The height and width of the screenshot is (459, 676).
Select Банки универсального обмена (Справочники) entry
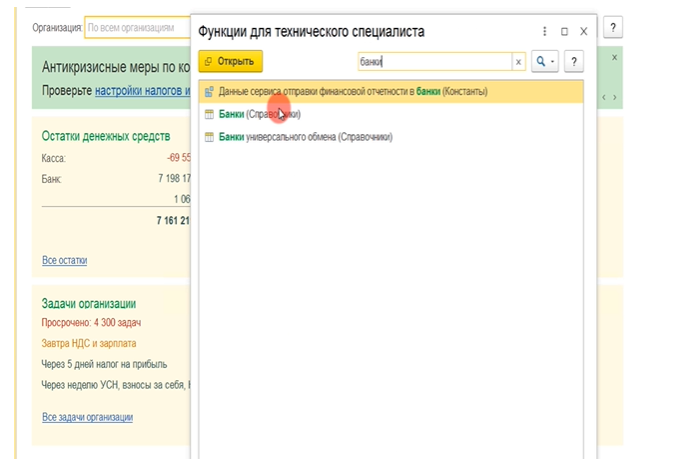[x=305, y=136]
